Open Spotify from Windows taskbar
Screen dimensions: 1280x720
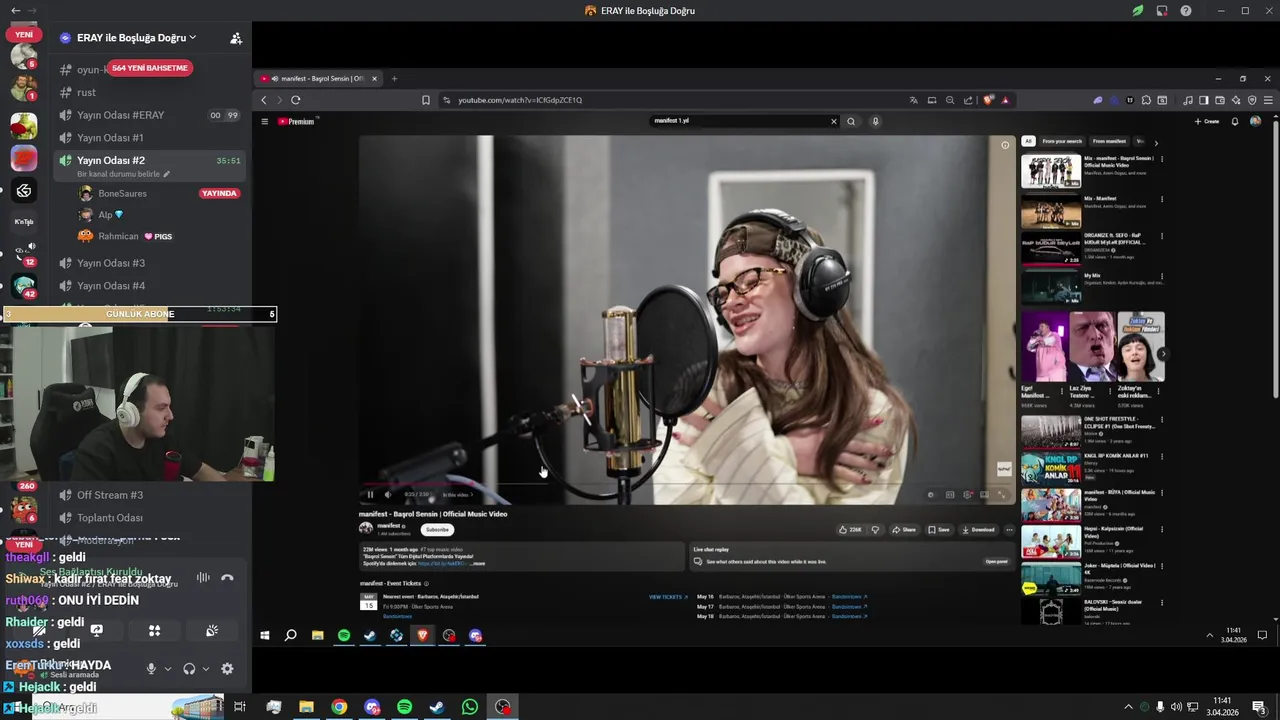(404, 707)
